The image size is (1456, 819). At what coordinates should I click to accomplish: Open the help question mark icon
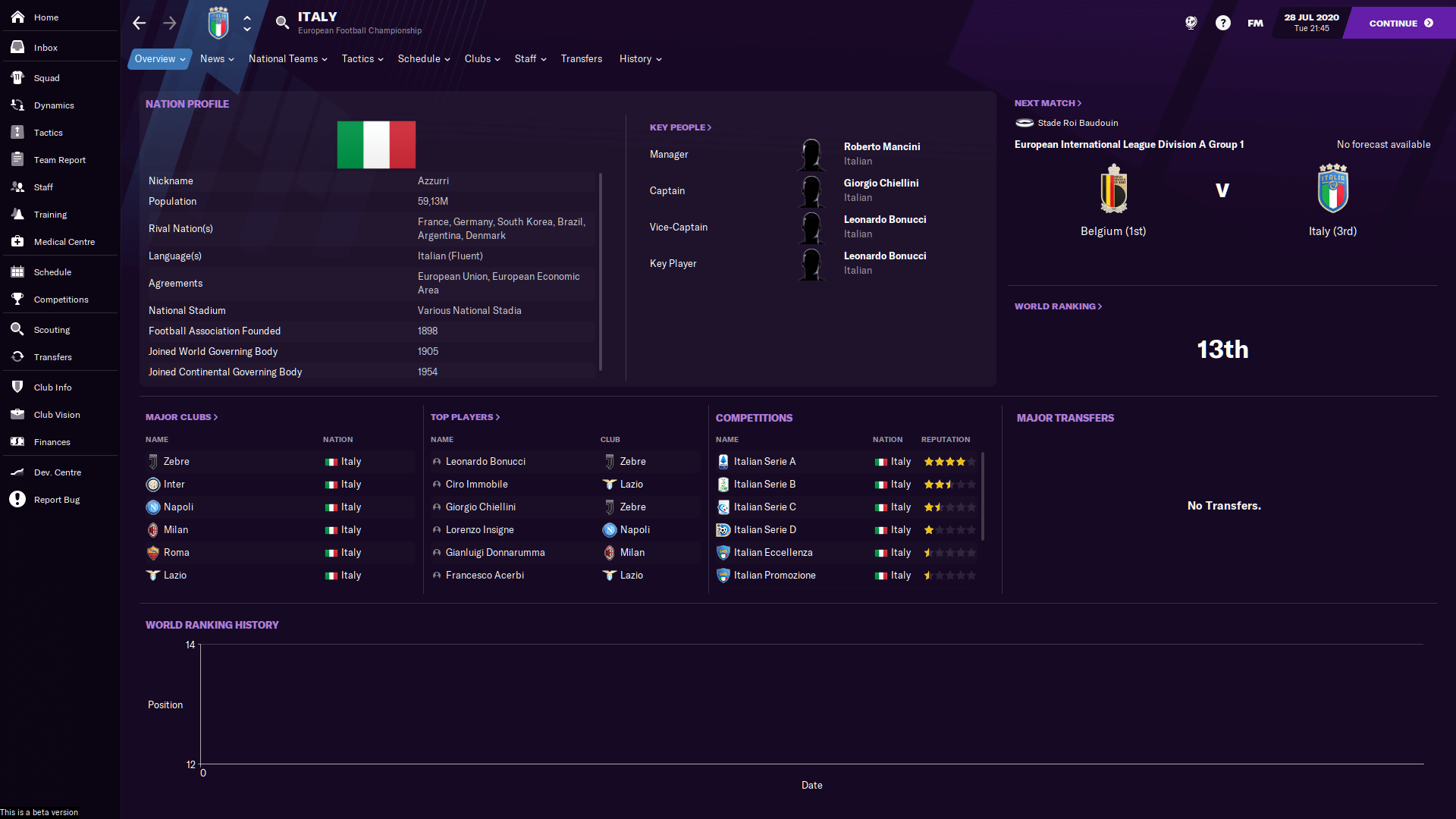pyautogui.click(x=1223, y=23)
